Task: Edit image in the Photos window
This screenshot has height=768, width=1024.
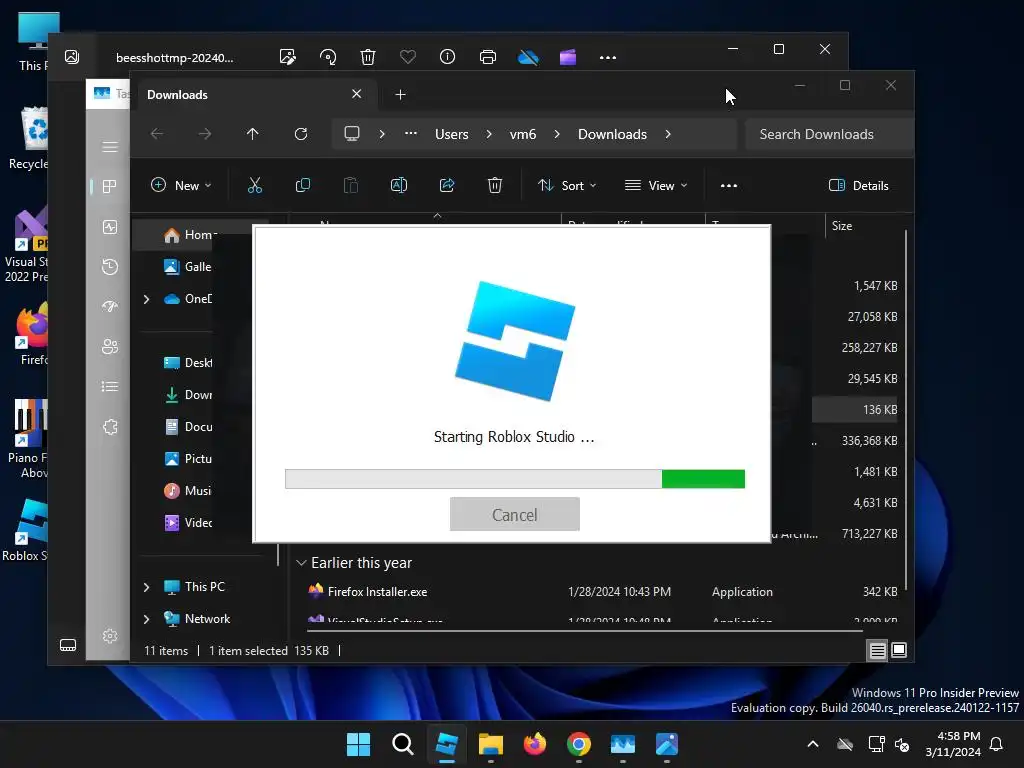Action: click(287, 57)
